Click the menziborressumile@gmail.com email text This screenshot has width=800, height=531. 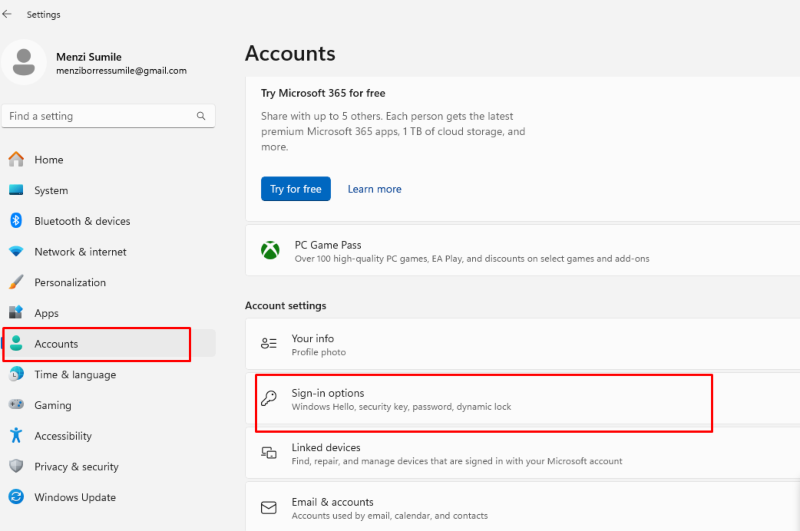121,71
